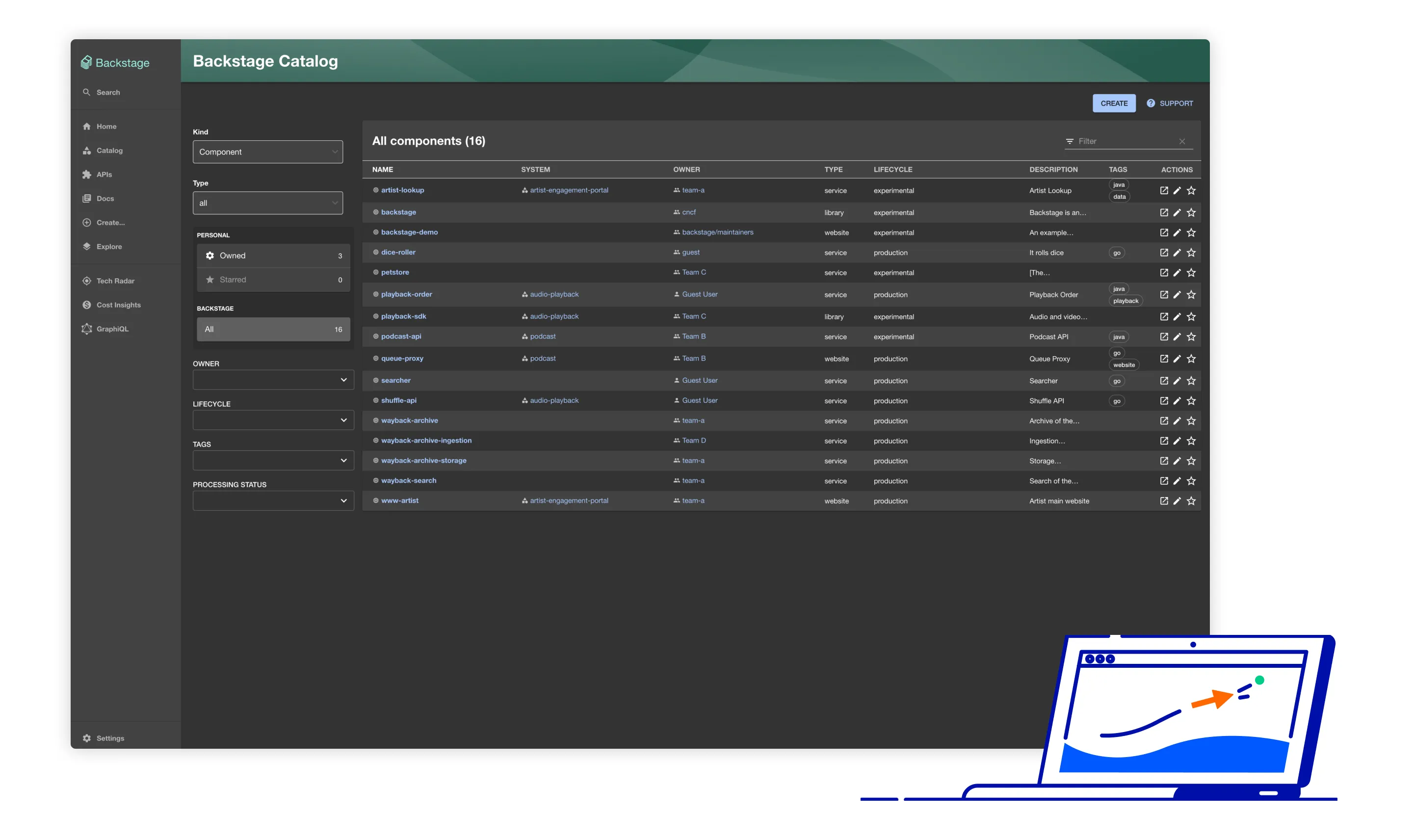This screenshot has height=840, width=1413.
Task: Star the backstage-demo component
Action: (x=1191, y=232)
